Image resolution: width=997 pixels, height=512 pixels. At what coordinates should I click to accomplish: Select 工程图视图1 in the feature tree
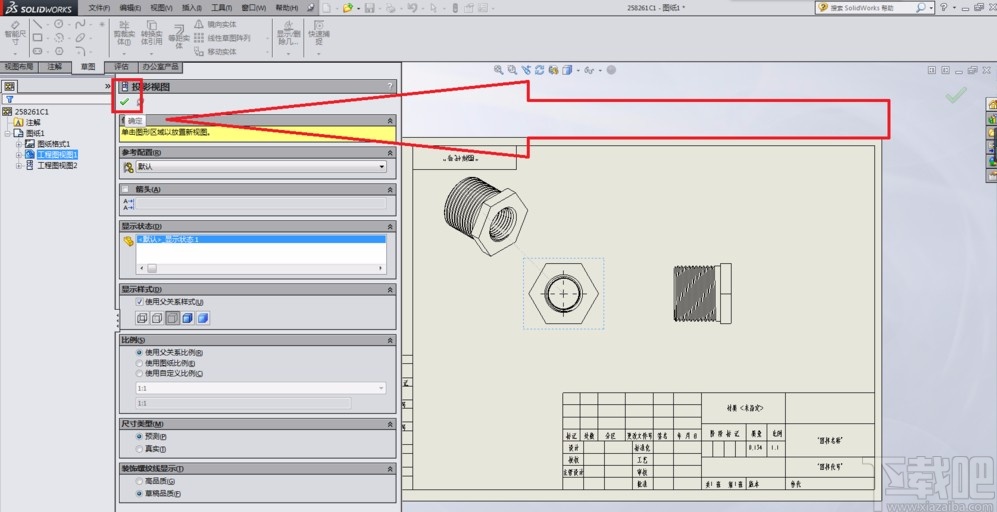point(57,155)
